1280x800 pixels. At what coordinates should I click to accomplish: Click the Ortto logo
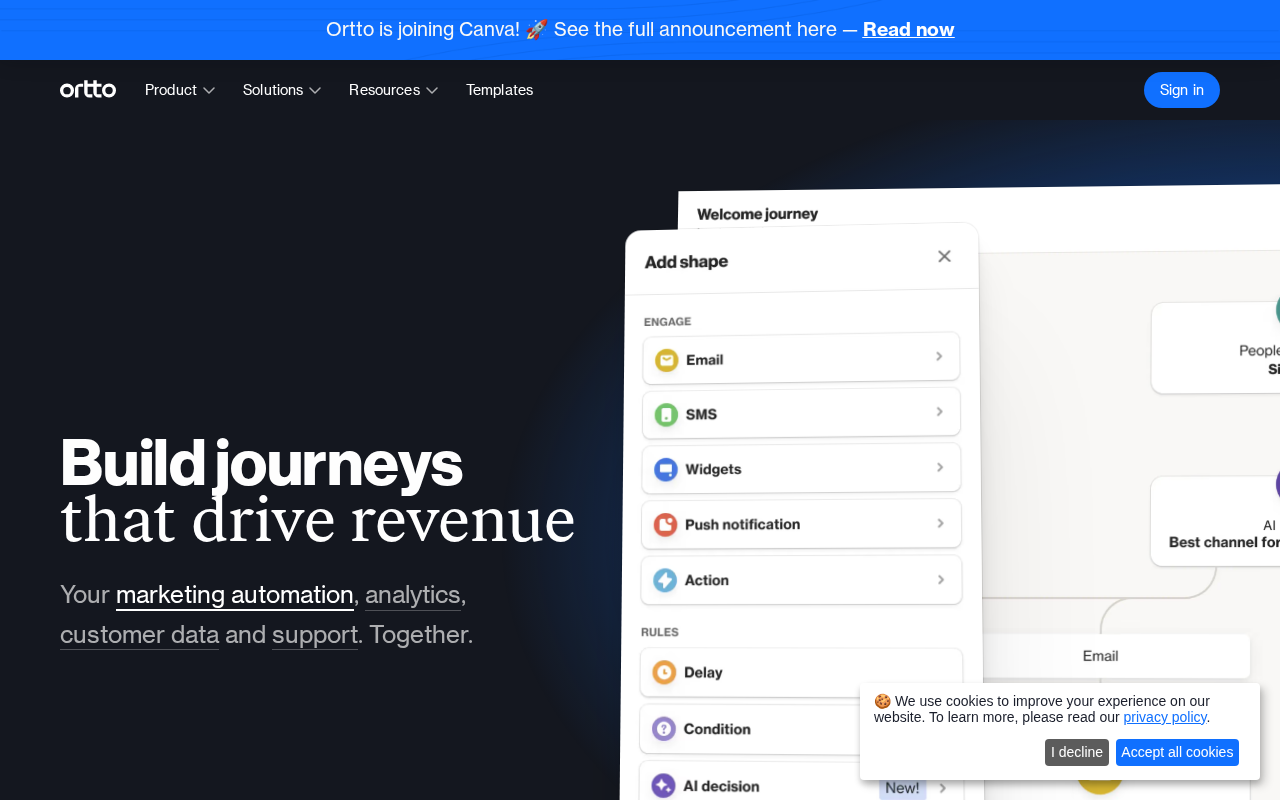coord(88,90)
